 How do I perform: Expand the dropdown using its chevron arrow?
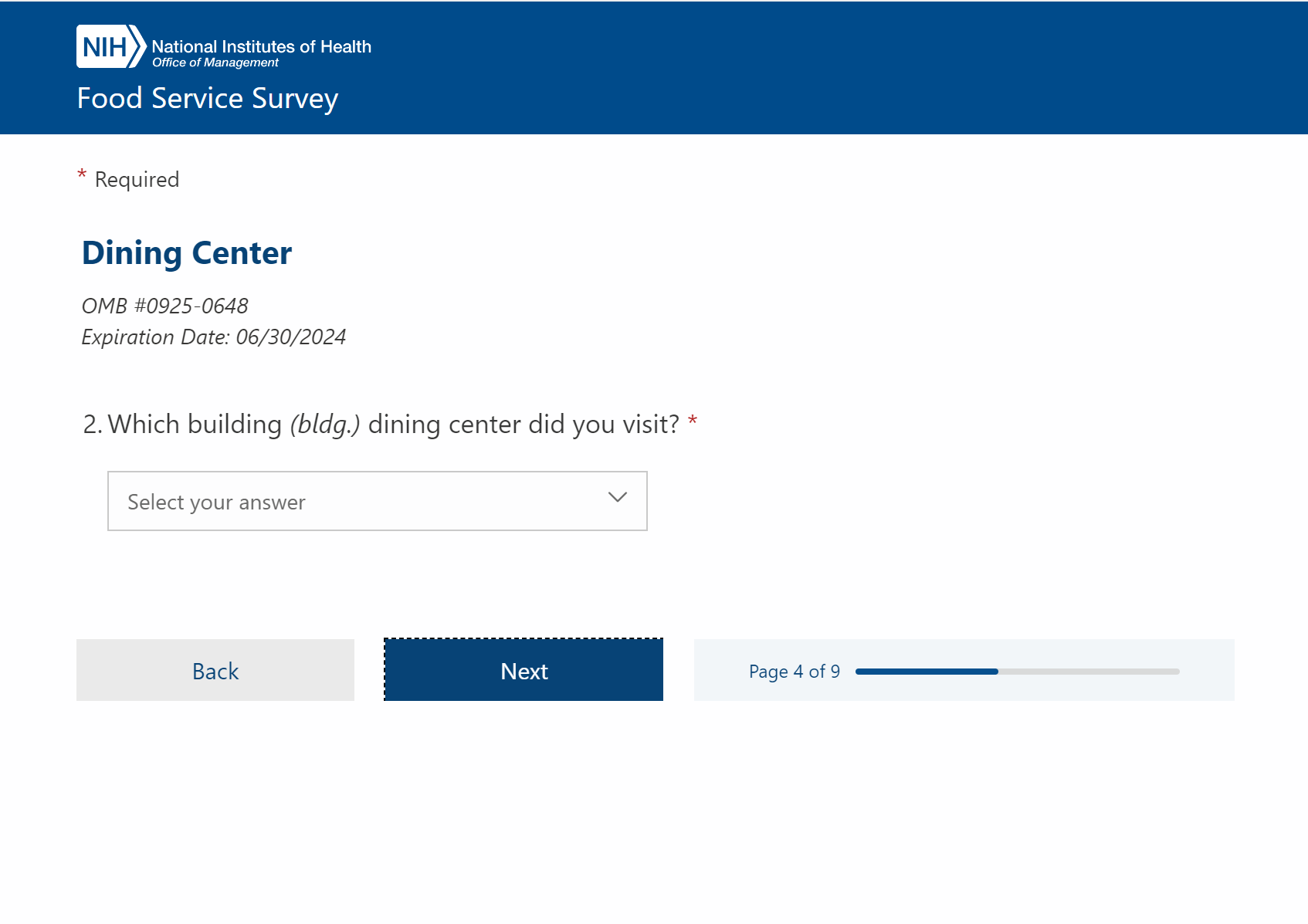point(618,497)
